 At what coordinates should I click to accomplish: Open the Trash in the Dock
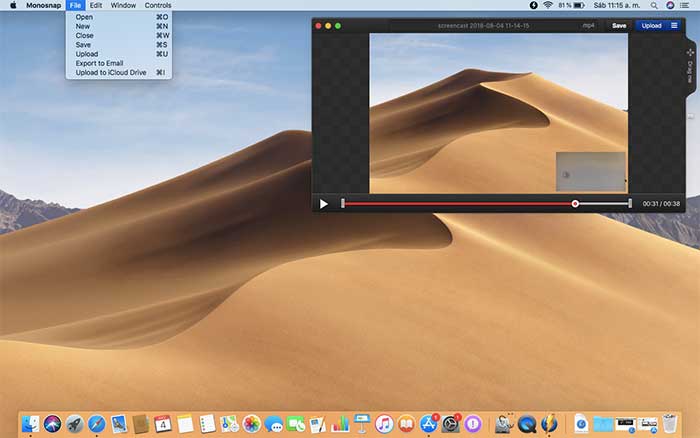(x=670, y=424)
